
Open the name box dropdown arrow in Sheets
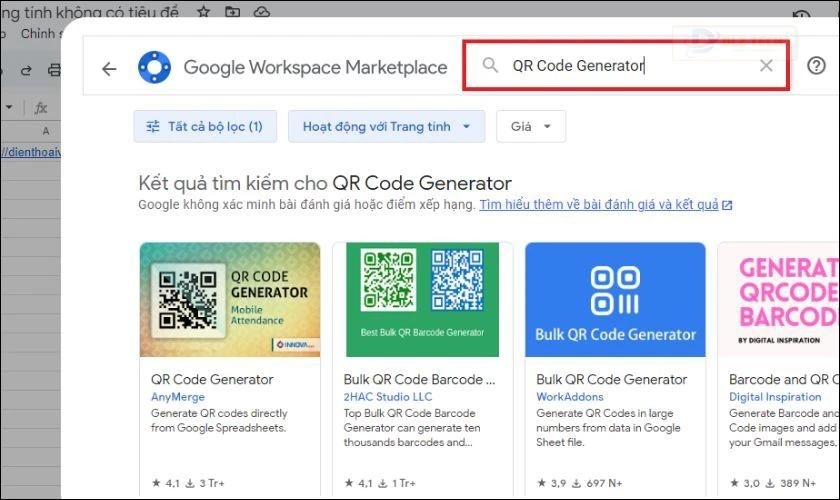coord(9,107)
